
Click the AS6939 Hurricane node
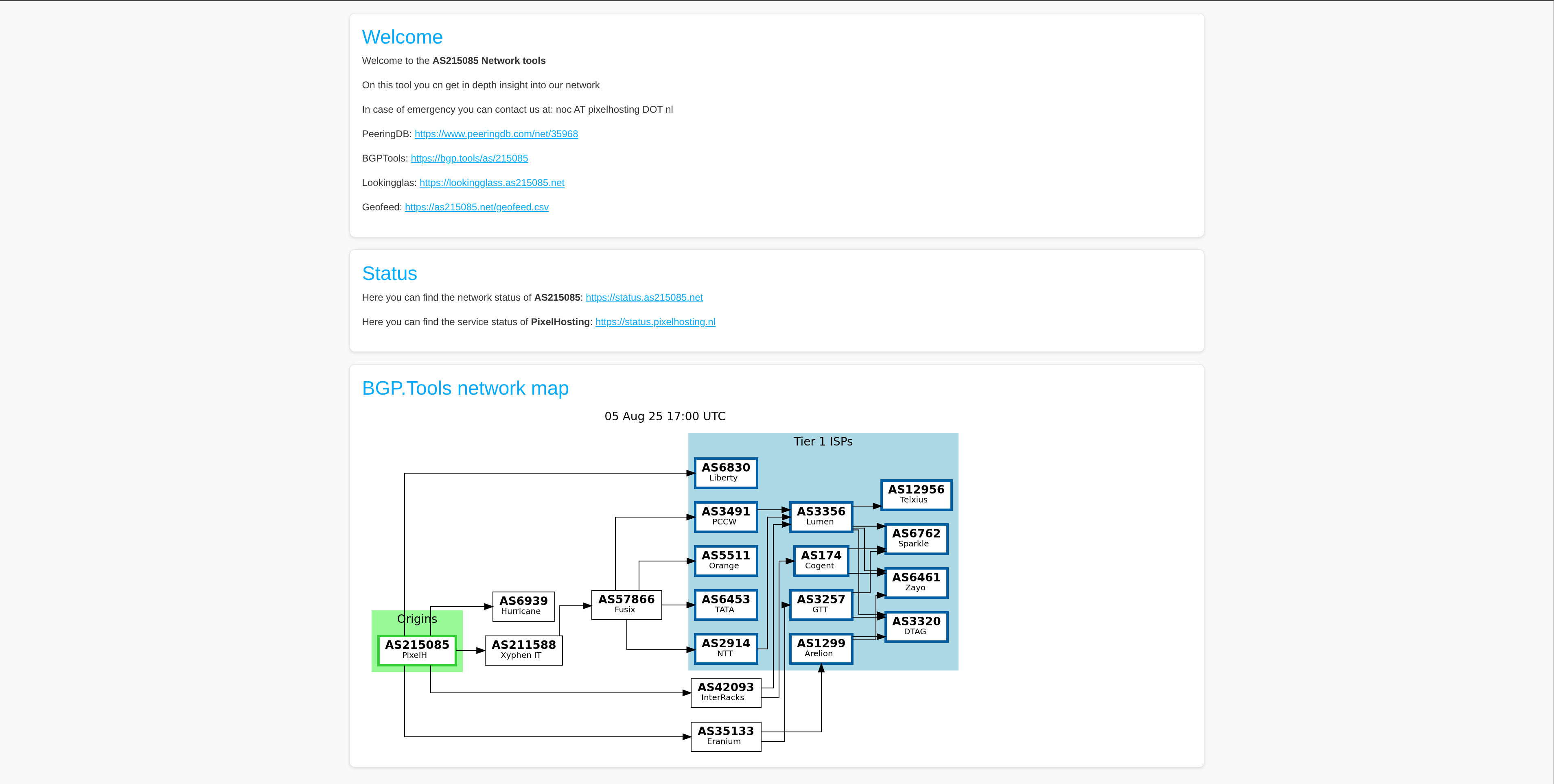tap(523, 606)
